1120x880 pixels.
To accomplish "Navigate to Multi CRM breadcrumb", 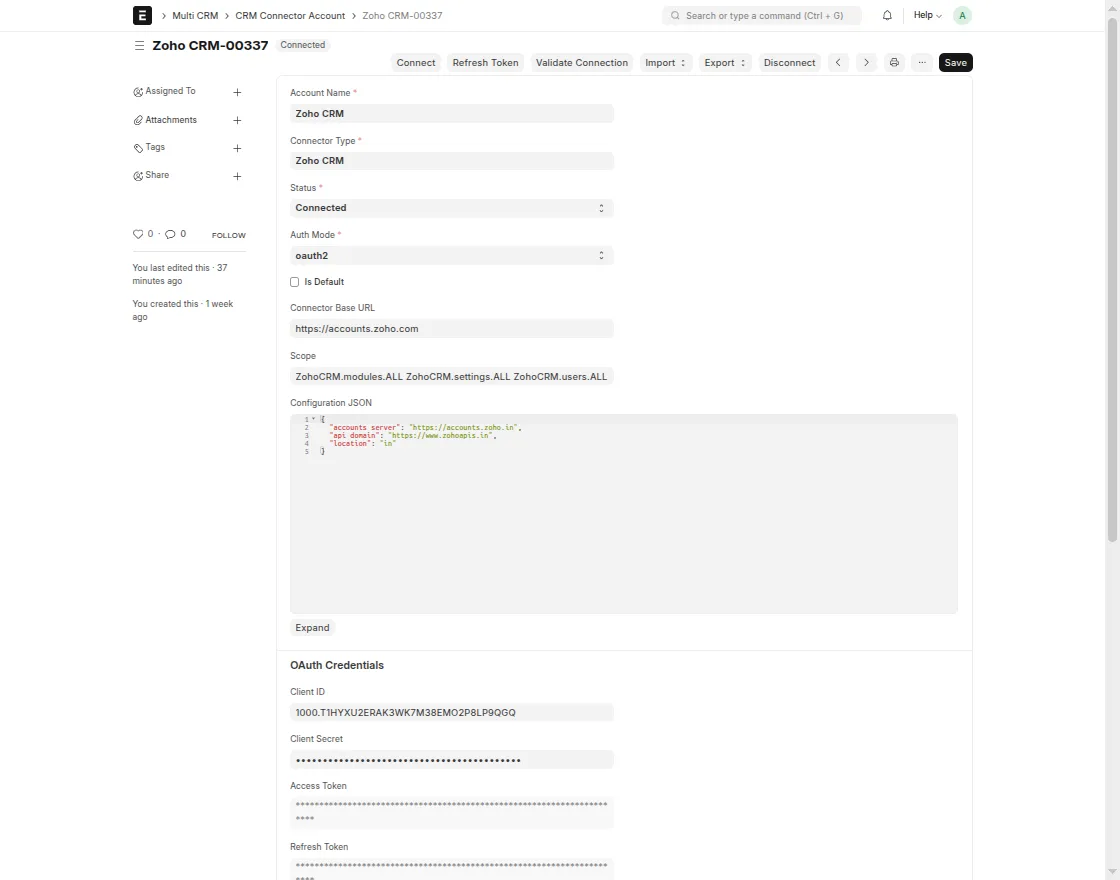I will pyautogui.click(x=194, y=15).
